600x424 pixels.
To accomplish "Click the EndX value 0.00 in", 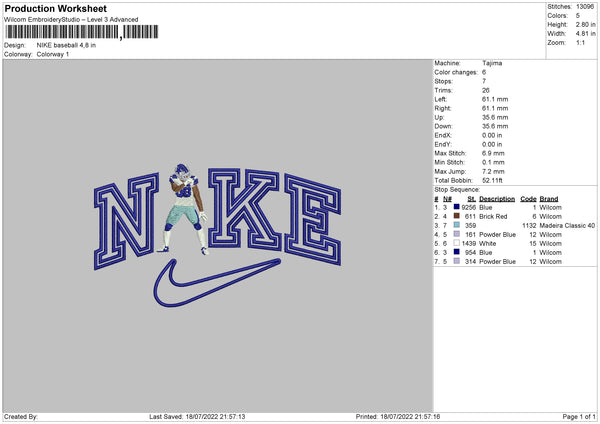I will pos(492,135).
